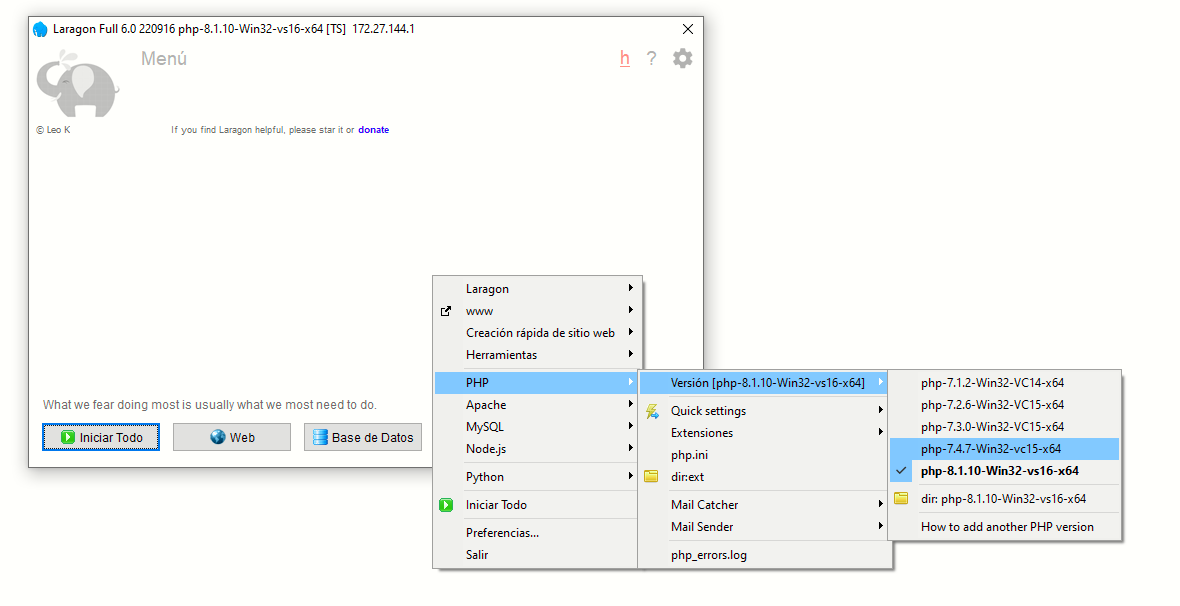1180x606 pixels.
Task: Click How to add another PHP version
Action: click(1007, 527)
